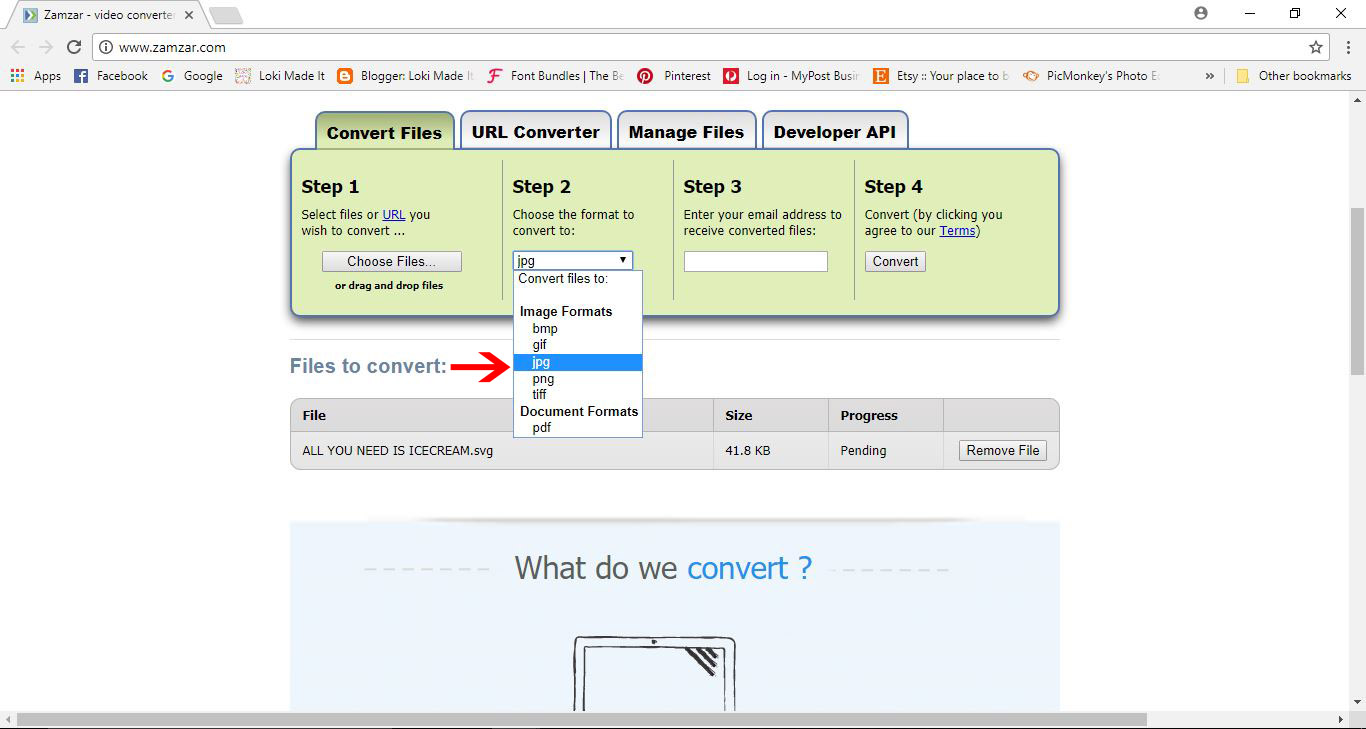Open the Etsy bookmark
Screen dimensions: 1366x729
941,76
